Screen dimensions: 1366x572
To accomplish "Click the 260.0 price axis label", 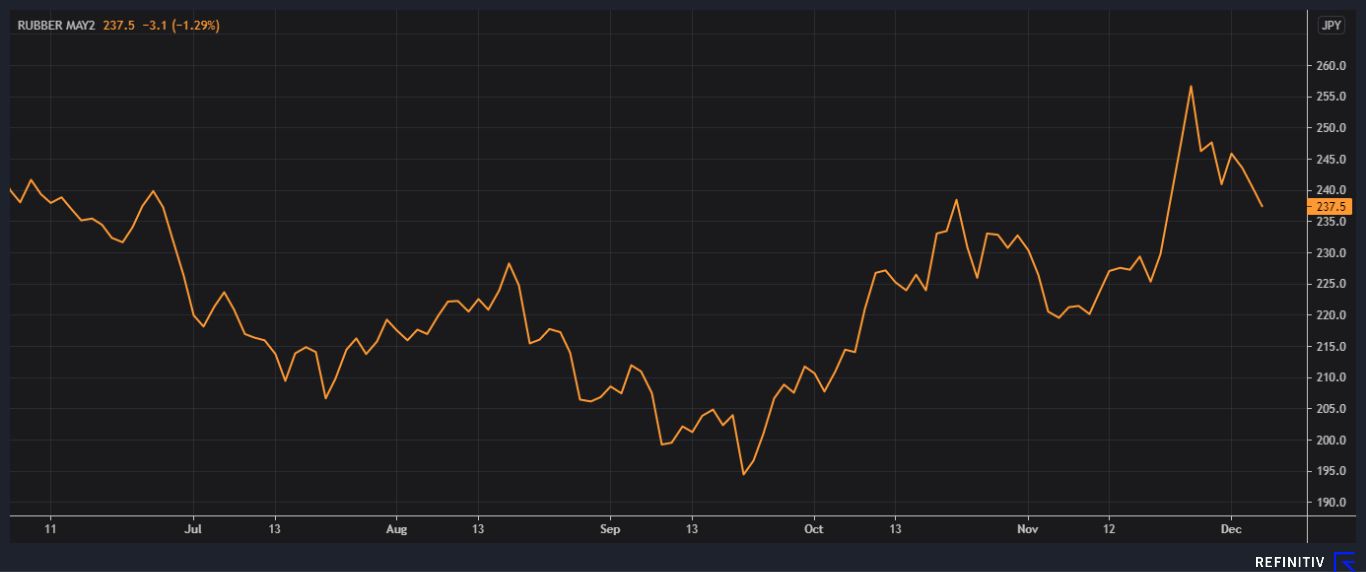I will [1329, 66].
